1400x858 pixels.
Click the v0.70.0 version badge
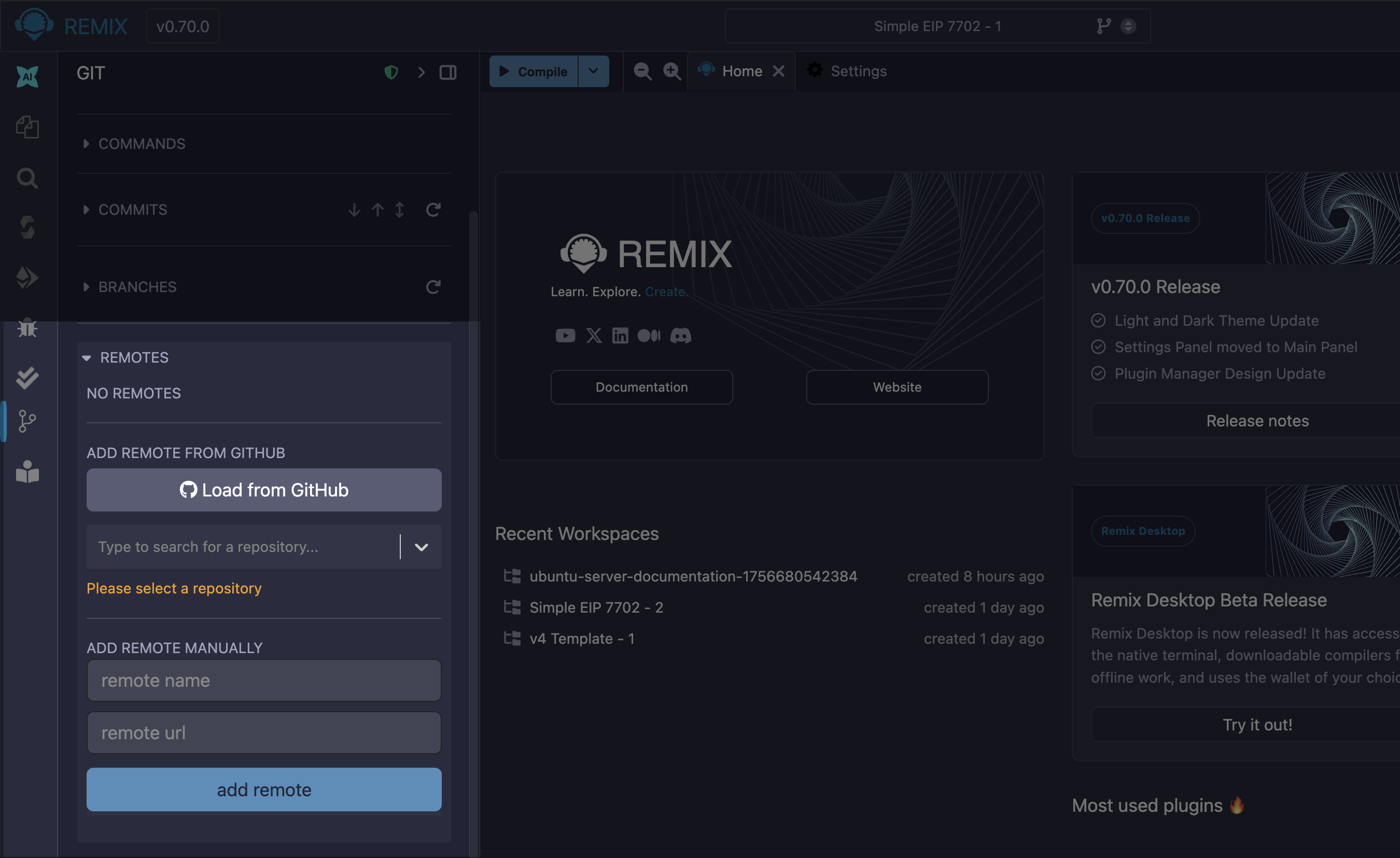[183, 26]
